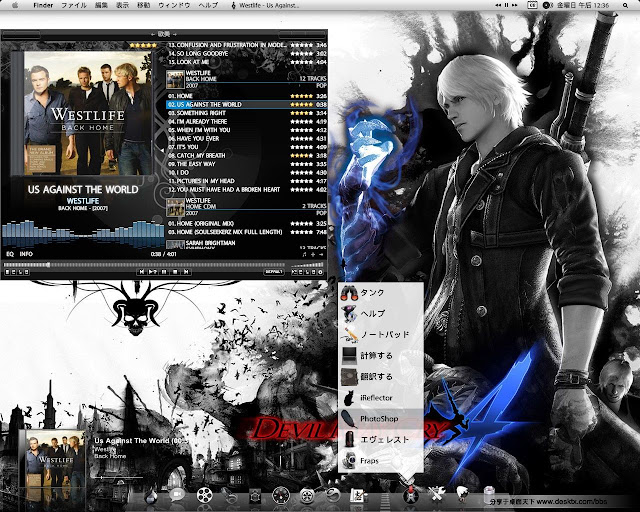Select track '10. I DO'
The height and width of the screenshot is (512, 640).
pos(247,173)
